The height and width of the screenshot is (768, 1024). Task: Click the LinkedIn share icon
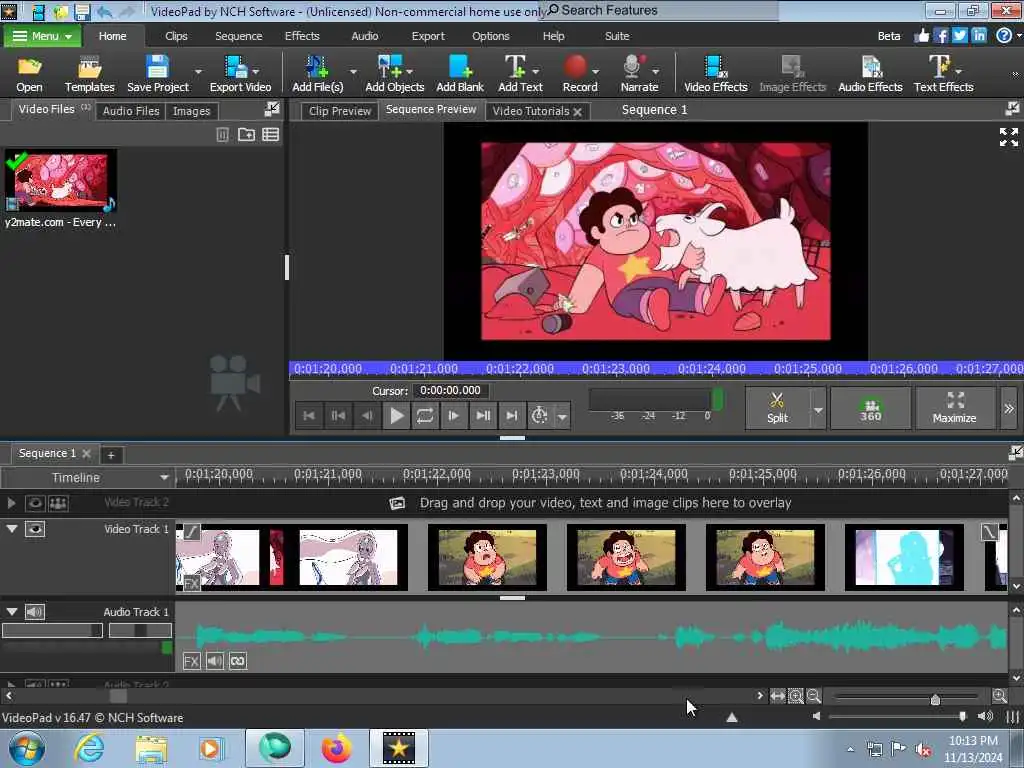pos(978,36)
